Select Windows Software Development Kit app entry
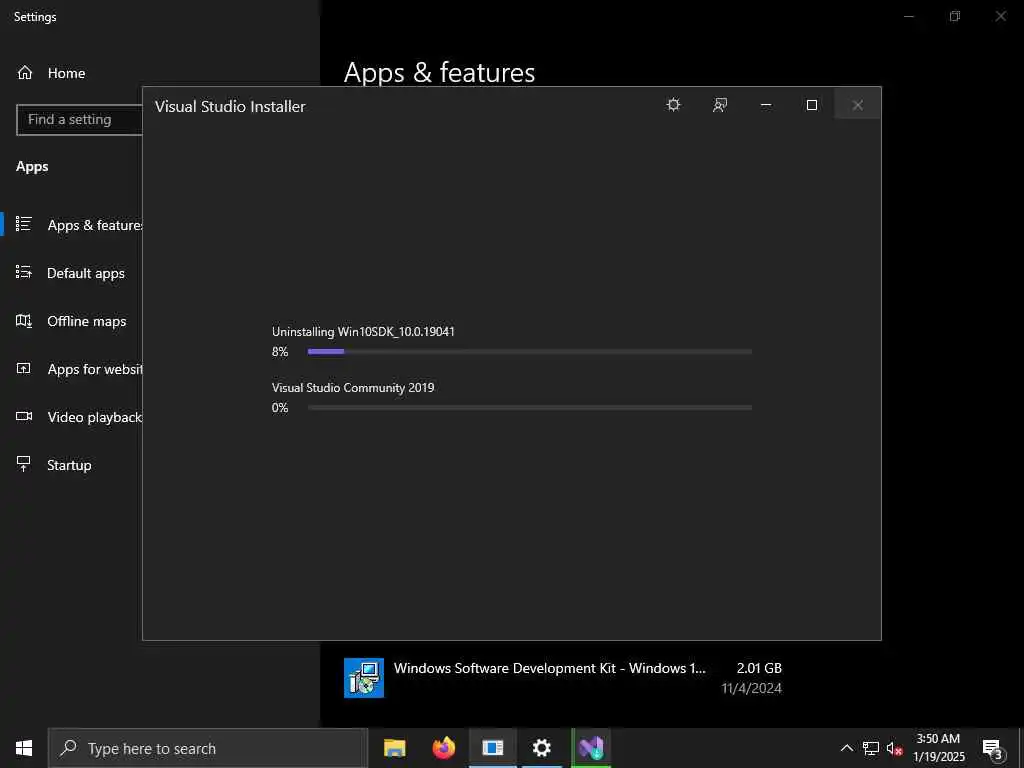The width and height of the screenshot is (1024, 768). [x=563, y=678]
